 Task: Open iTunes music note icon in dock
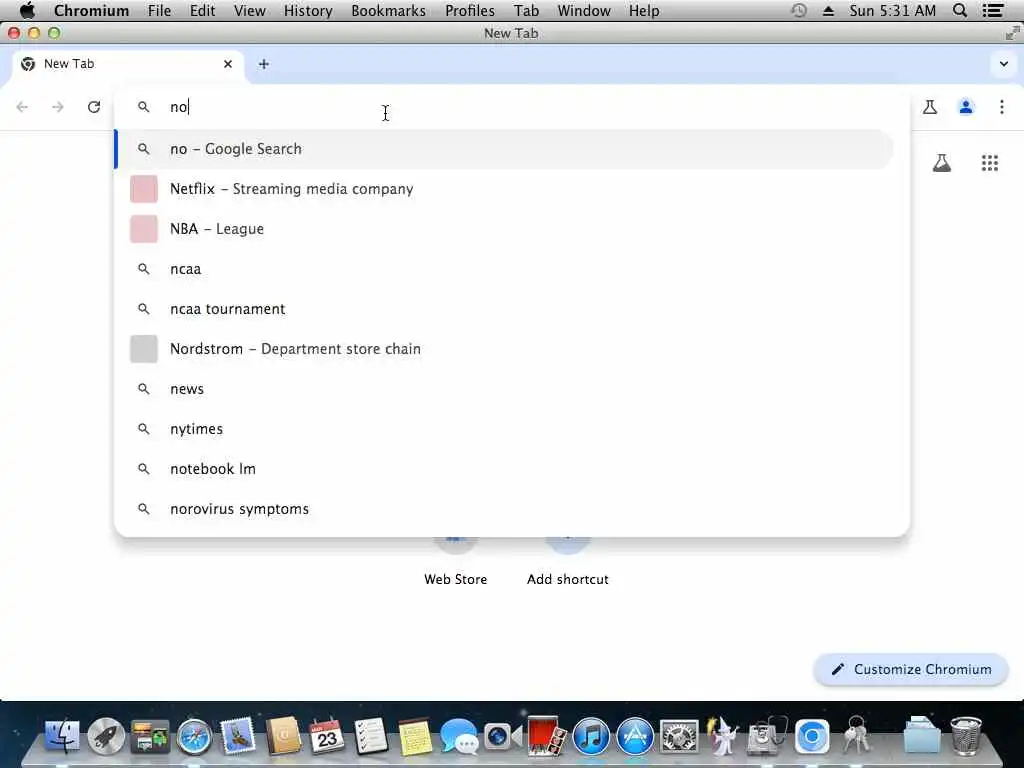591,736
